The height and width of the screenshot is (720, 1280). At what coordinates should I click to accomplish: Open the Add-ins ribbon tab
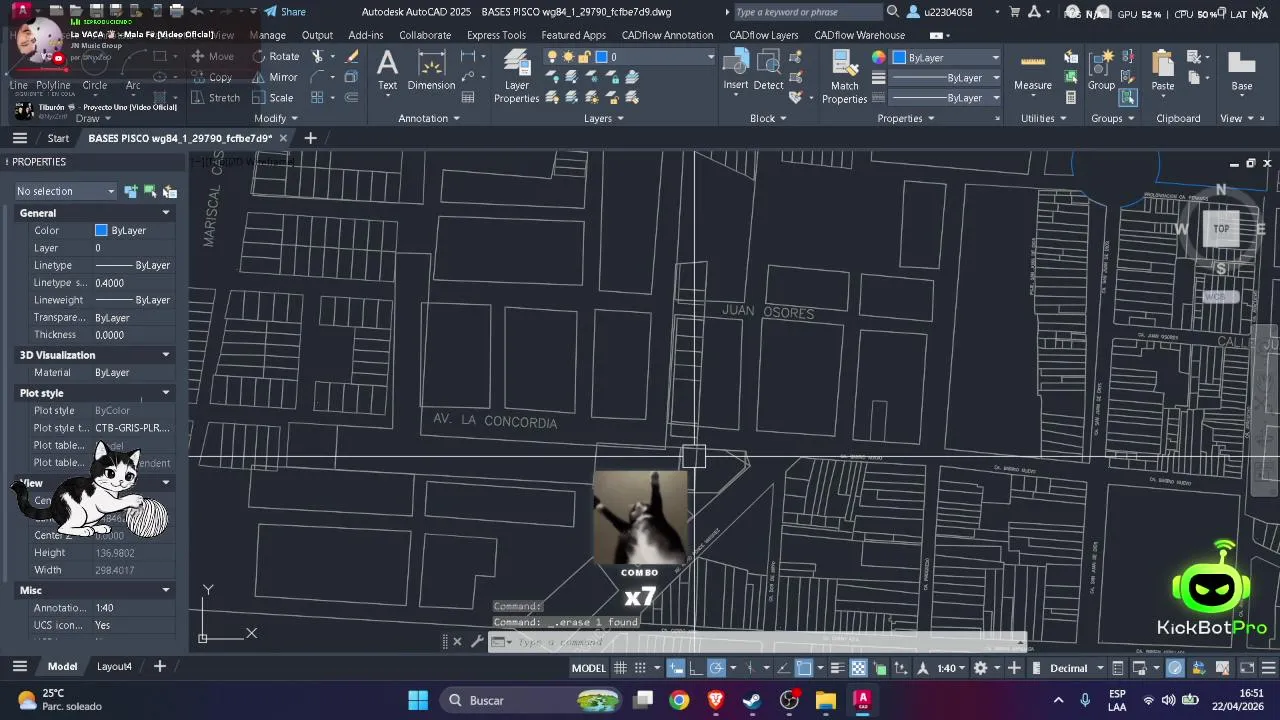click(366, 35)
